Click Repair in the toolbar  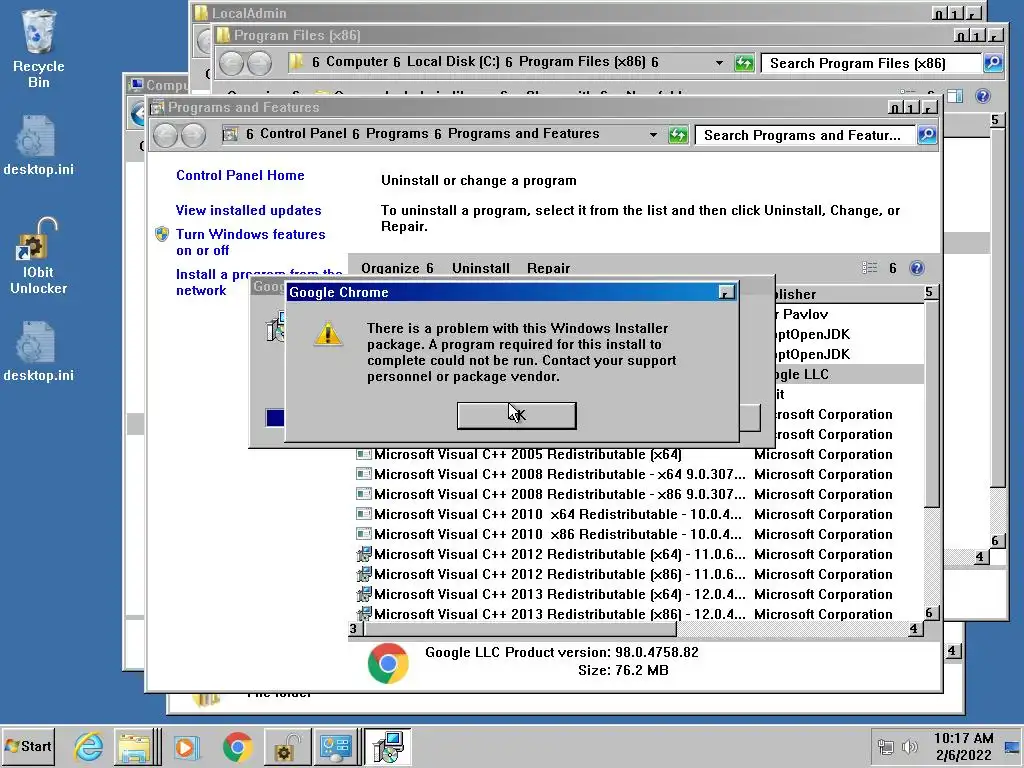549,268
